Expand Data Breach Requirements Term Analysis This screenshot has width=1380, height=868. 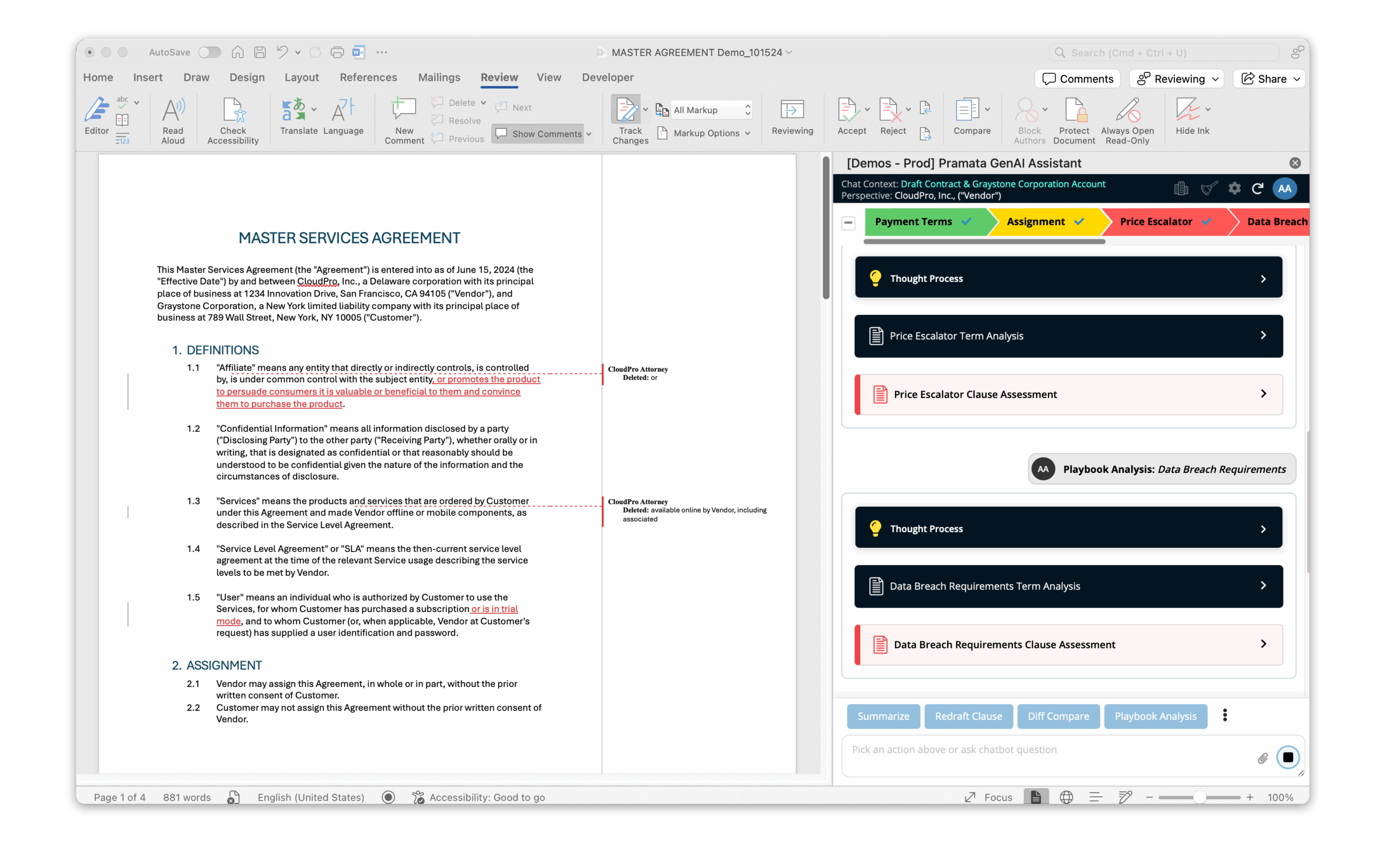point(1068,586)
